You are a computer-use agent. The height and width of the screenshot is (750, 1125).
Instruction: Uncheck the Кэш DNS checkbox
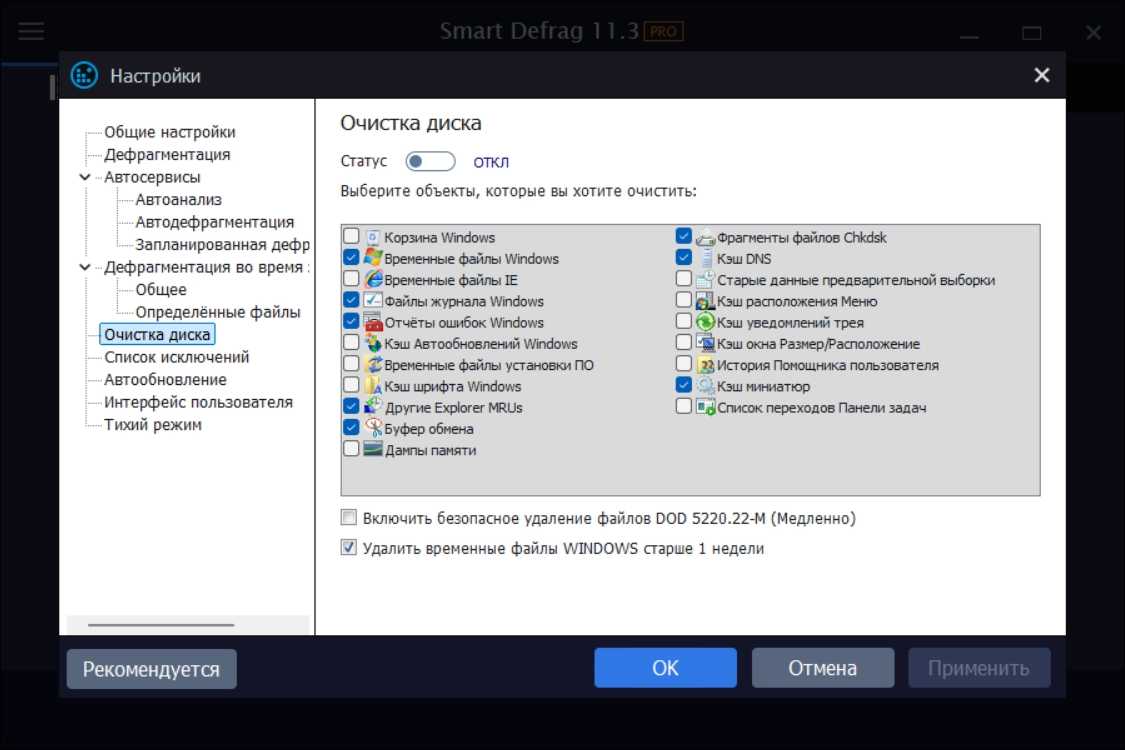(684, 257)
